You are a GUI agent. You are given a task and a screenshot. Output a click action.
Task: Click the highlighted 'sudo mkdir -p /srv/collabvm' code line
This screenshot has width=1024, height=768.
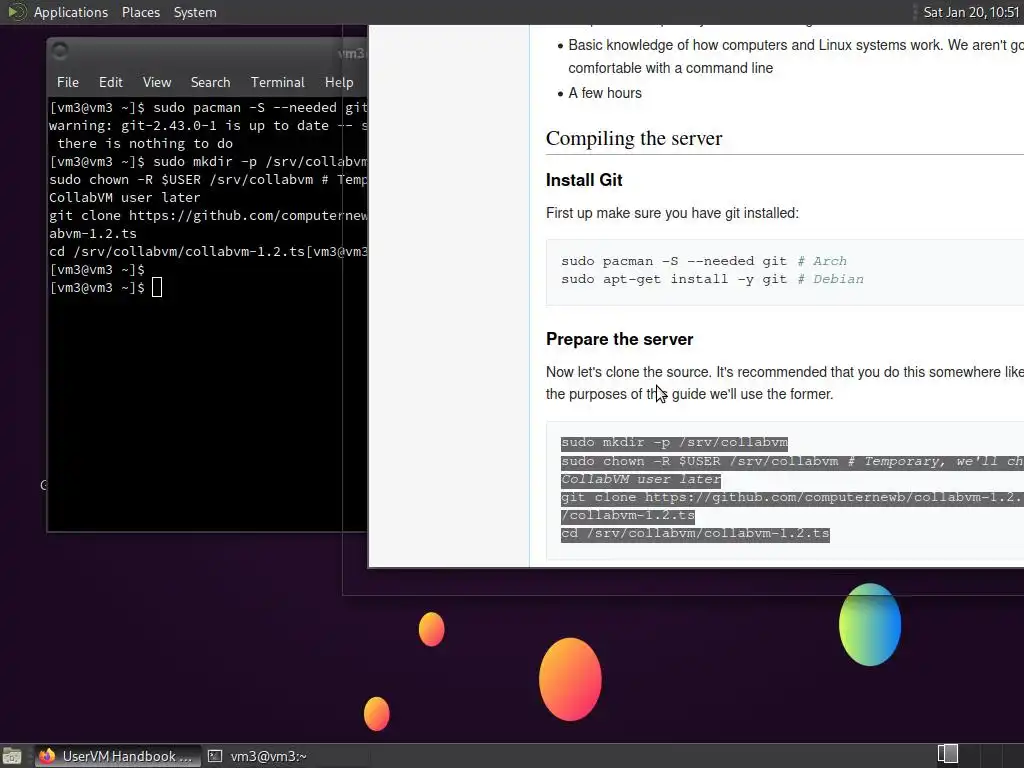point(674,443)
